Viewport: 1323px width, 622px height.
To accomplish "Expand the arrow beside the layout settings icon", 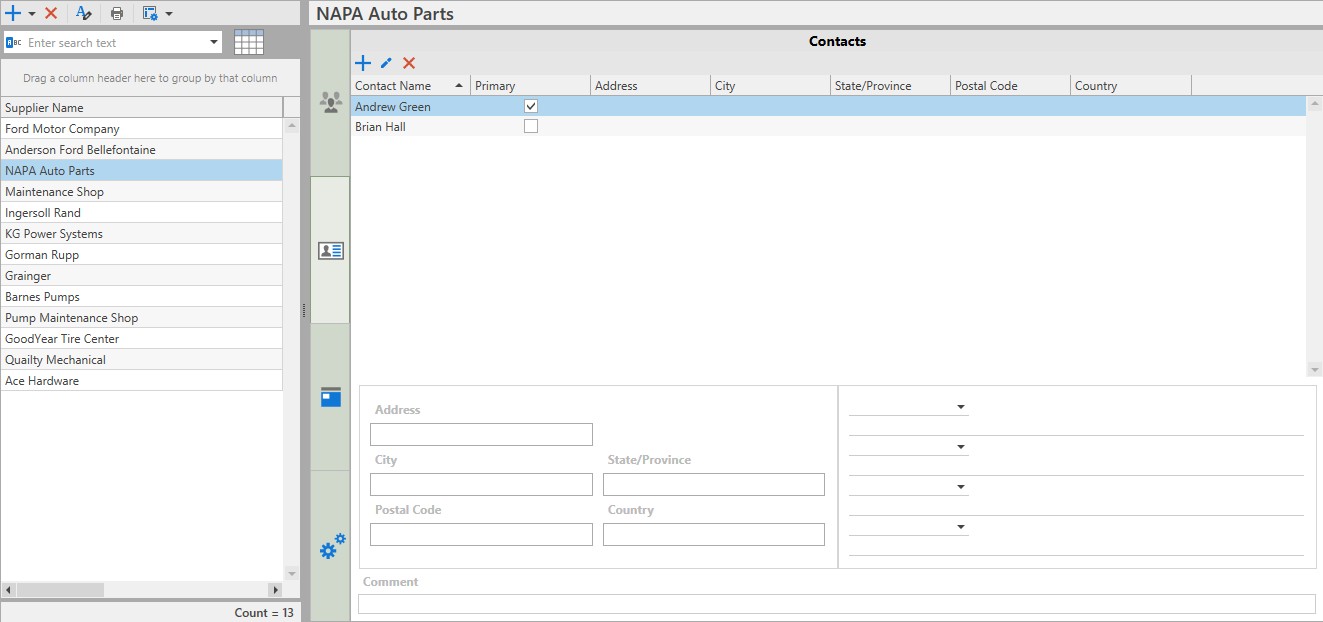I will click(x=169, y=14).
